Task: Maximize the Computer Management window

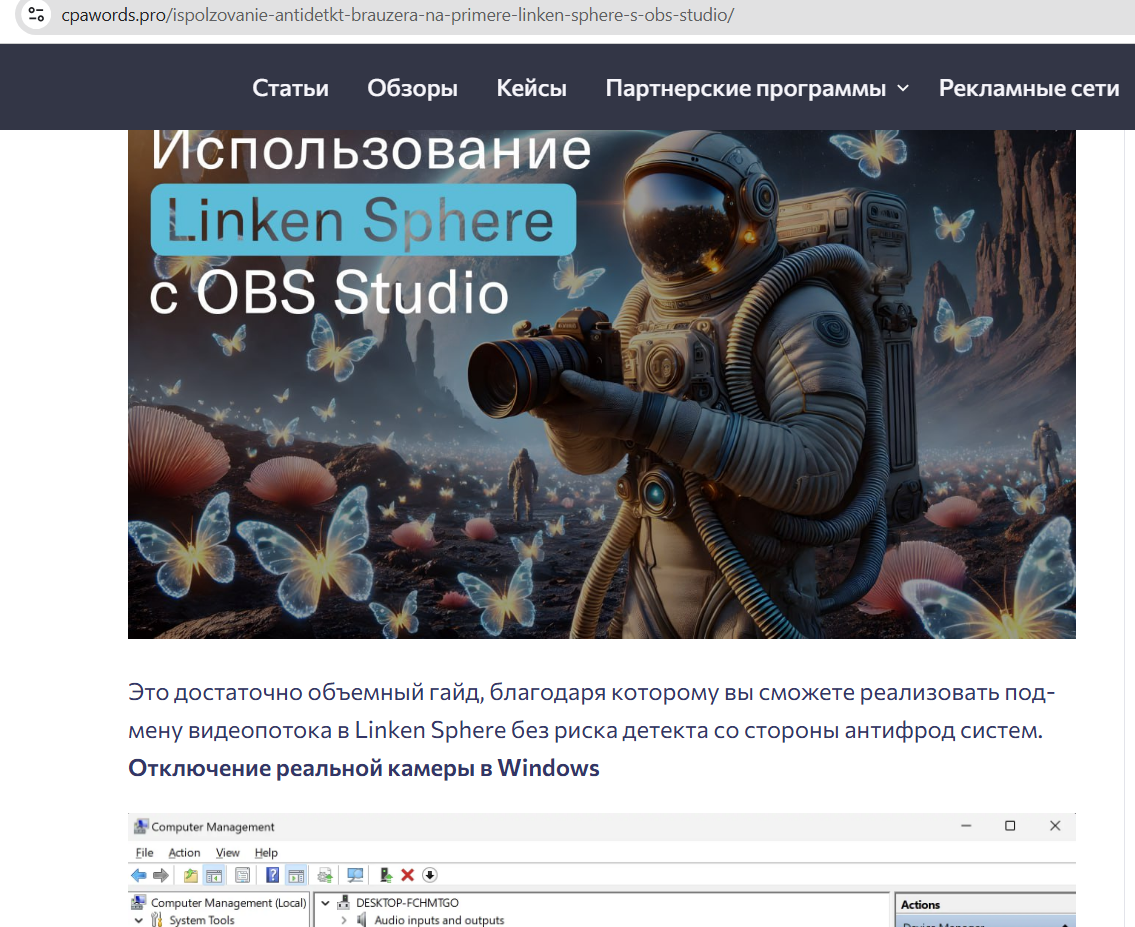Action: click(x=1010, y=826)
